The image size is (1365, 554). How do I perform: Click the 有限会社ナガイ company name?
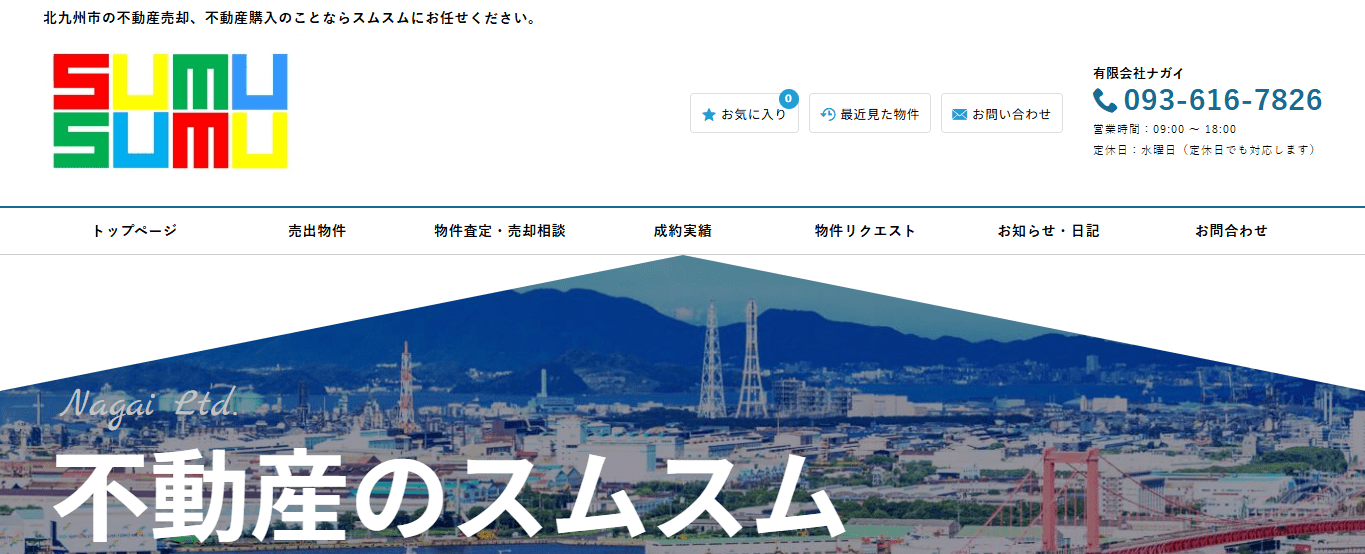[1138, 73]
